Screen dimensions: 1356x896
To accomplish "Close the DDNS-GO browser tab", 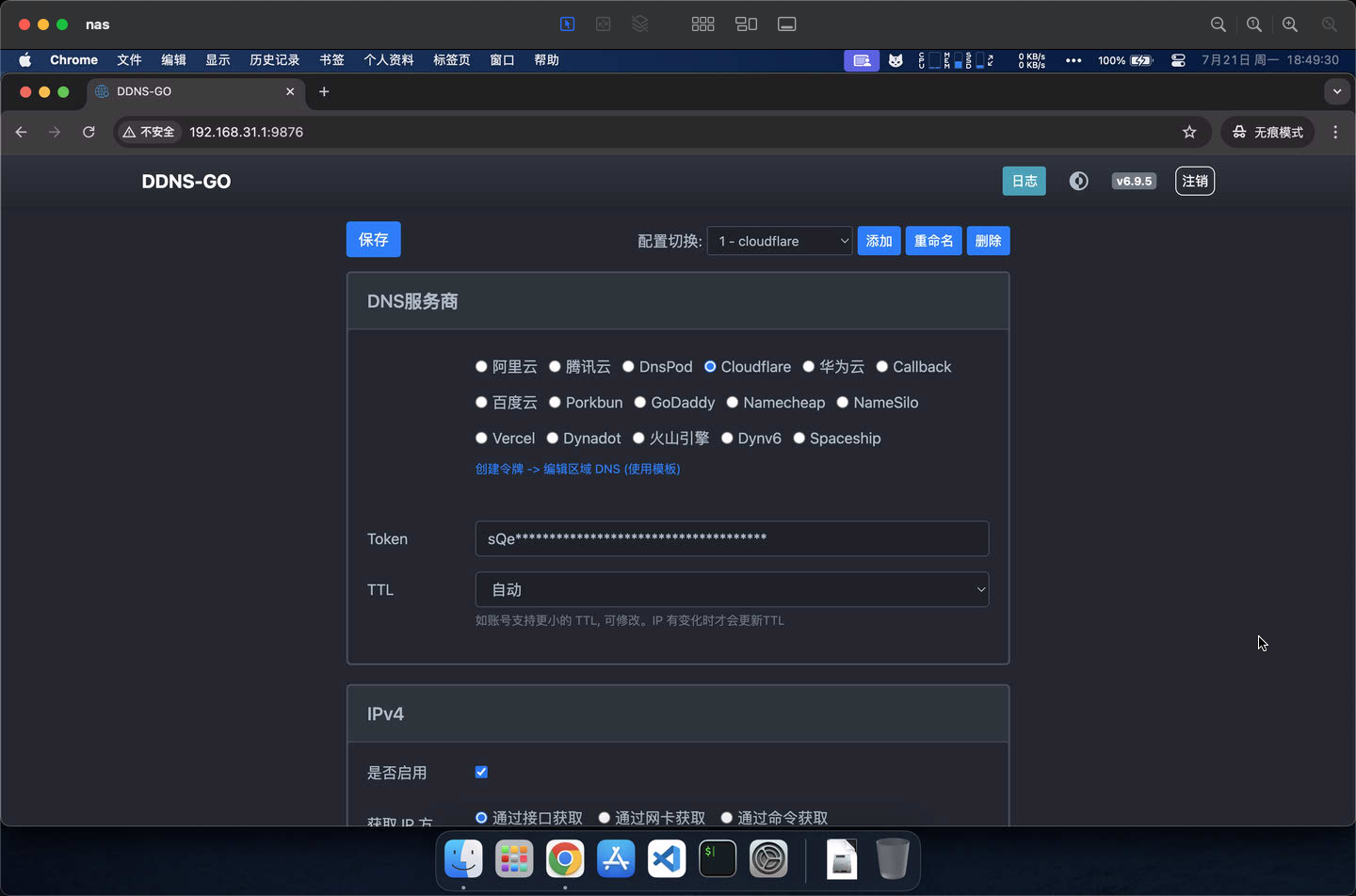I will [x=290, y=91].
